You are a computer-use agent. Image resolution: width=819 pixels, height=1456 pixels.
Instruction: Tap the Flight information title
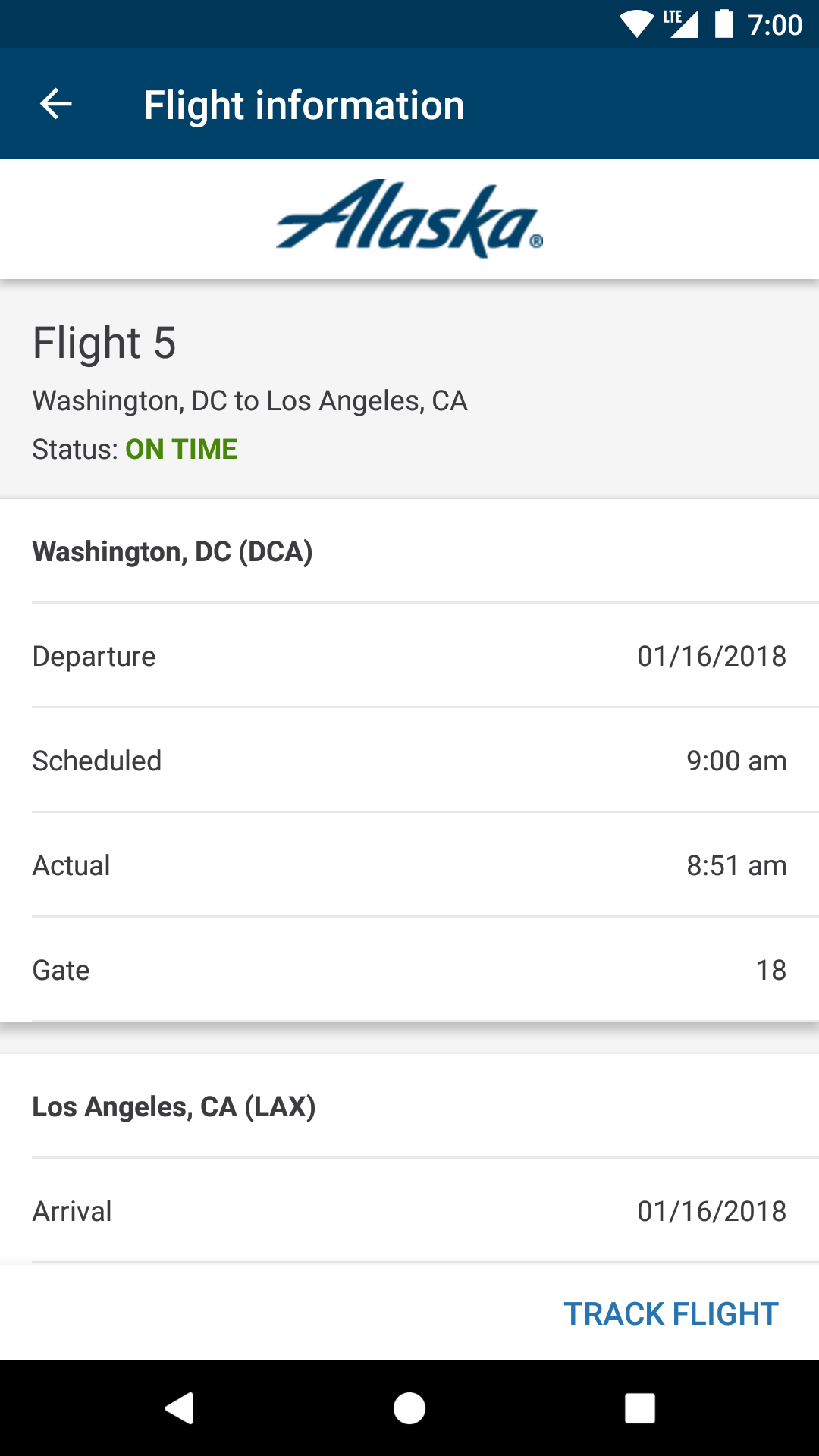pyautogui.click(x=304, y=105)
